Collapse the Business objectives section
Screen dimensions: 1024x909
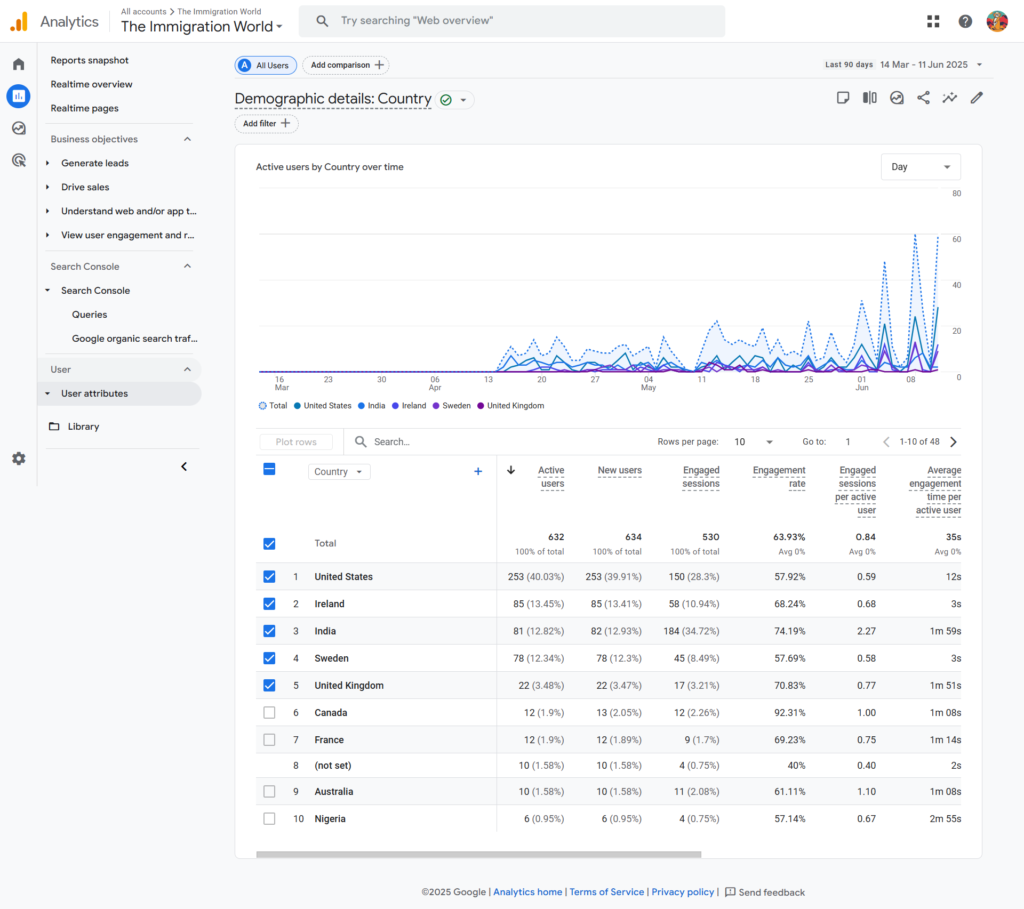(x=187, y=139)
